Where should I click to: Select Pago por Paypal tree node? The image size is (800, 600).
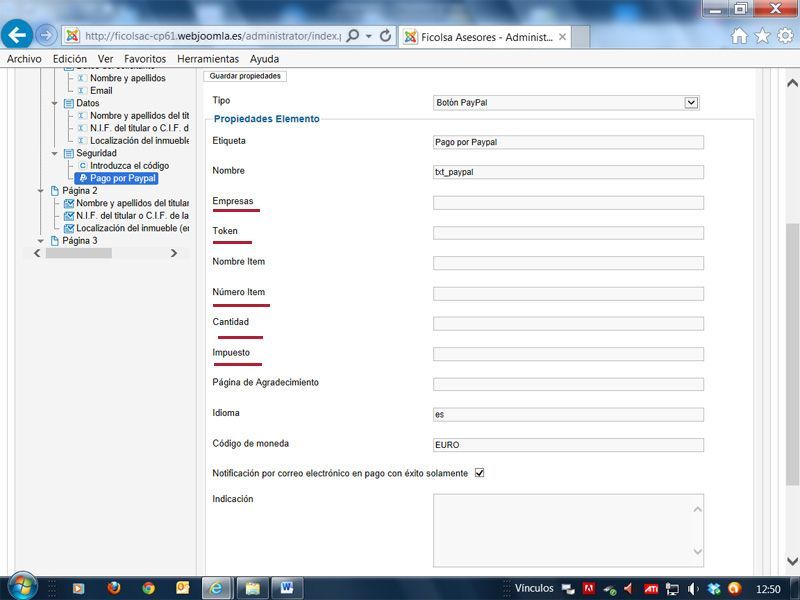pyautogui.click(x=117, y=178)
